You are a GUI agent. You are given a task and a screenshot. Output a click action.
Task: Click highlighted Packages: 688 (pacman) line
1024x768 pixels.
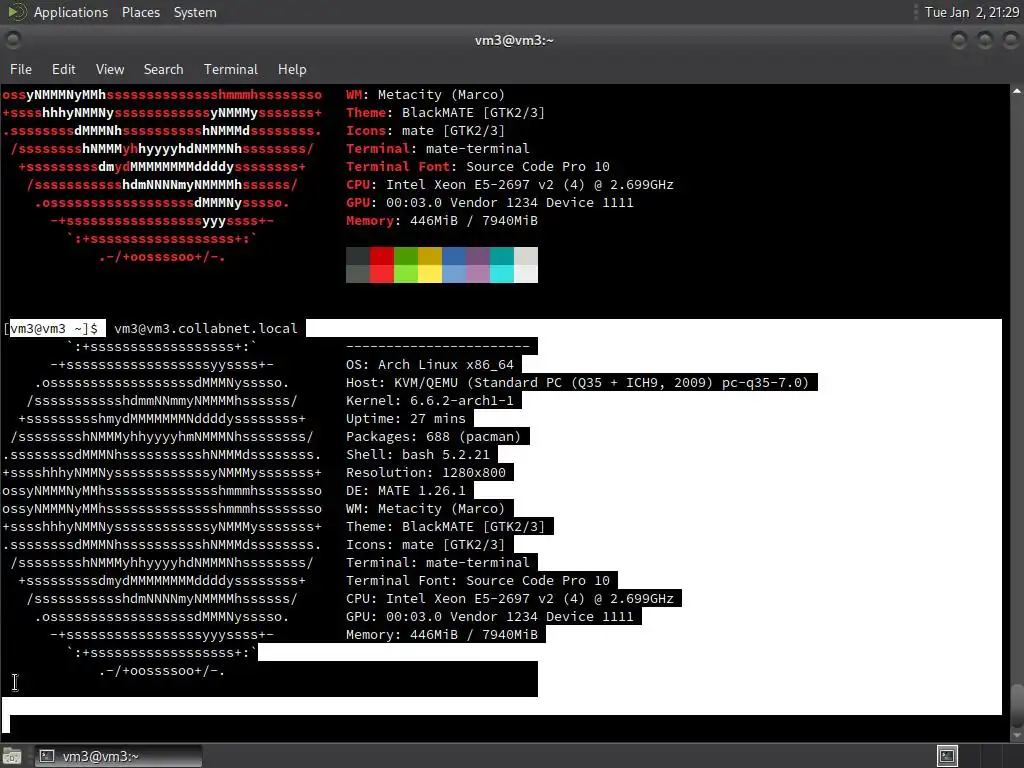[434, 436]
